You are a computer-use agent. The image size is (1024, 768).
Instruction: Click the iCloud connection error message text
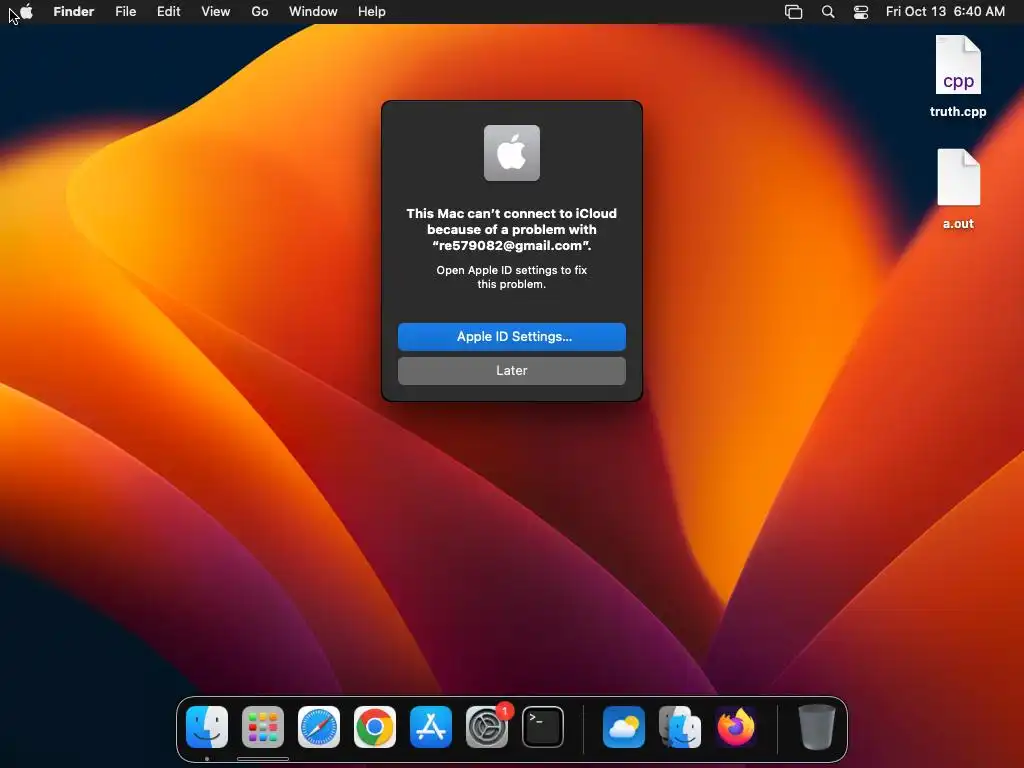click(512, 229)
